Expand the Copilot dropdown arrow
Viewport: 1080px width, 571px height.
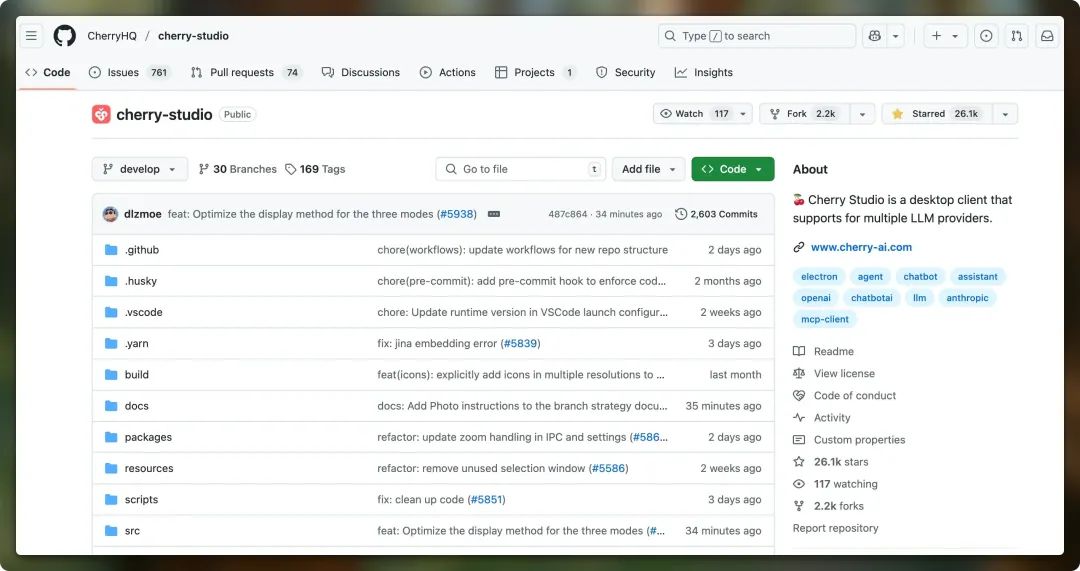(895, 36)
